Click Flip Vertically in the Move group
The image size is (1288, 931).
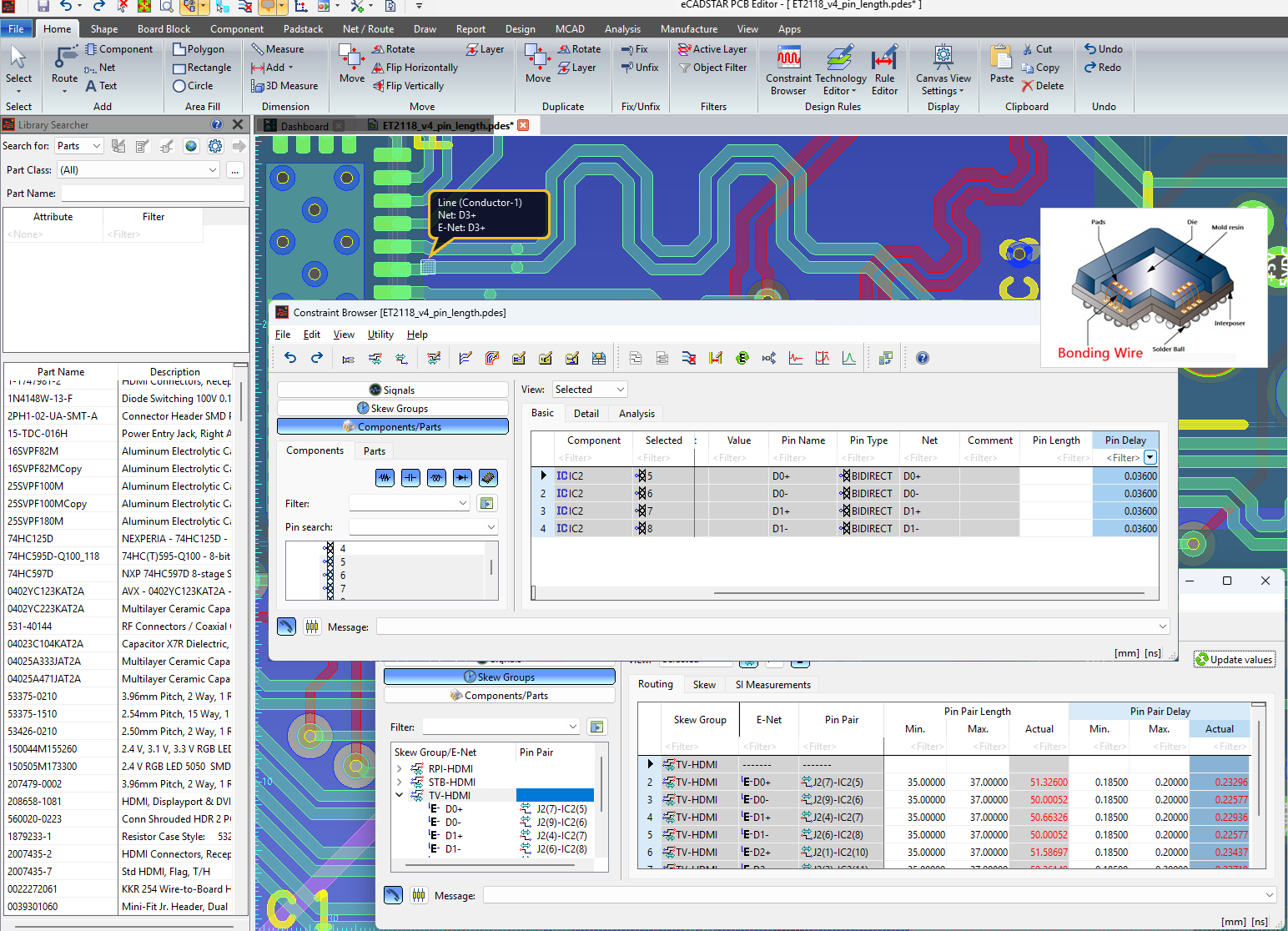coord(409,86)
